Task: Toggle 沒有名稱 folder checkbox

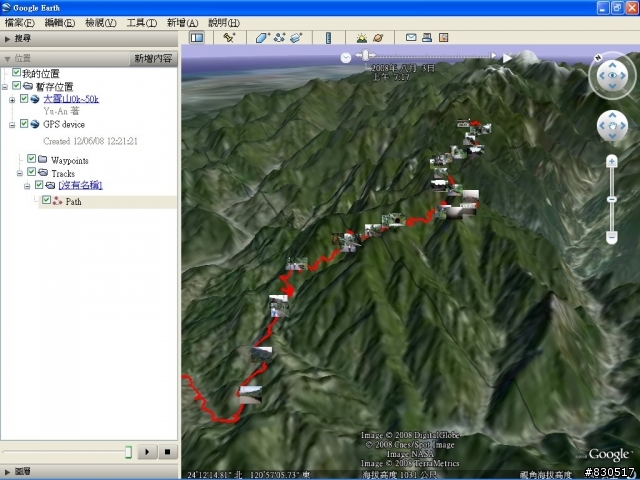Action: coord(39,184)
